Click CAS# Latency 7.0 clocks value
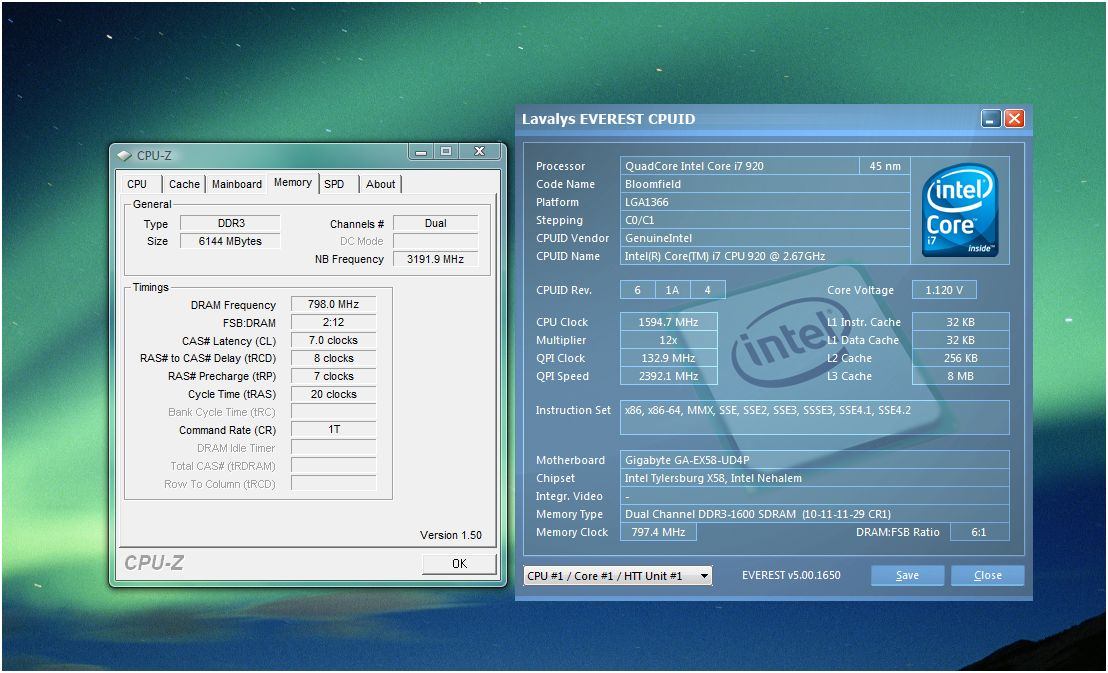 (x=334, y=341)
